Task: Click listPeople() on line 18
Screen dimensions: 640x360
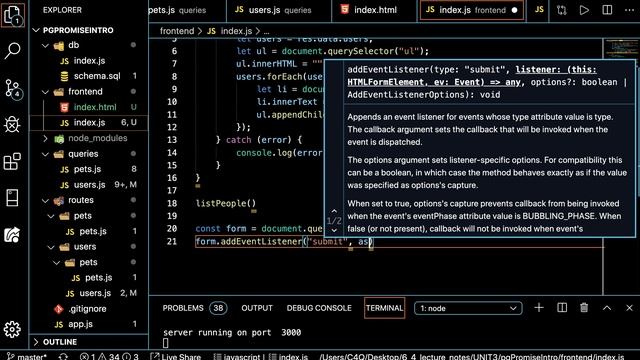Action: [x=226, y=203]
